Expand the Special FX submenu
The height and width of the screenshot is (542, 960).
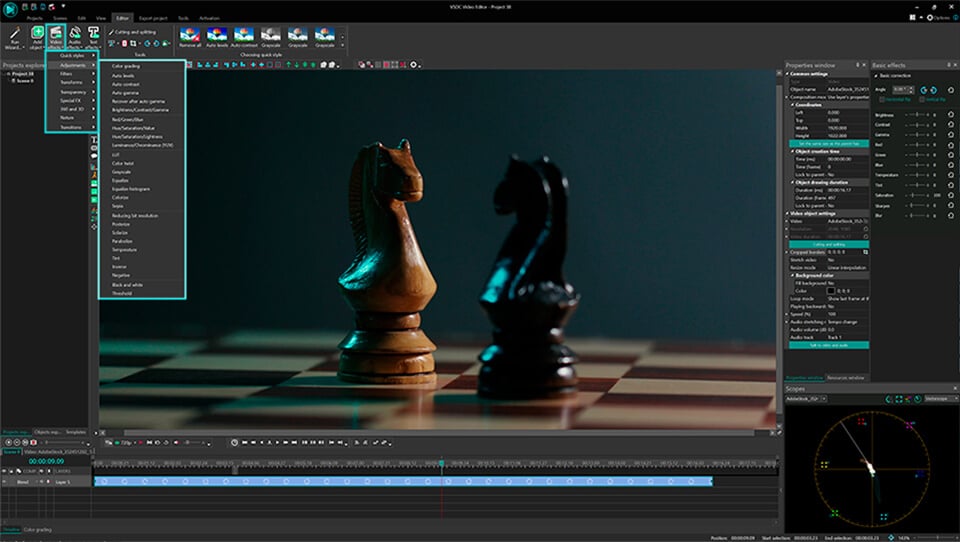tap(72, 100)
